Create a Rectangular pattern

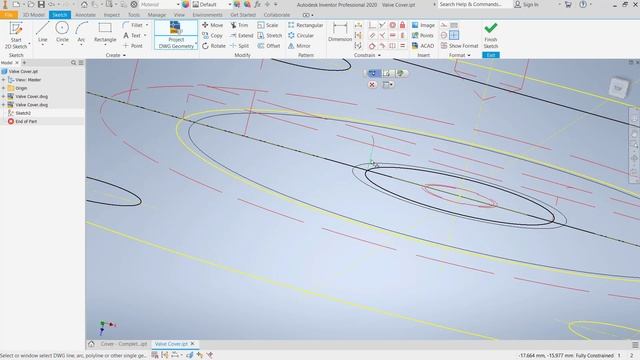click(x=305, y=25)
